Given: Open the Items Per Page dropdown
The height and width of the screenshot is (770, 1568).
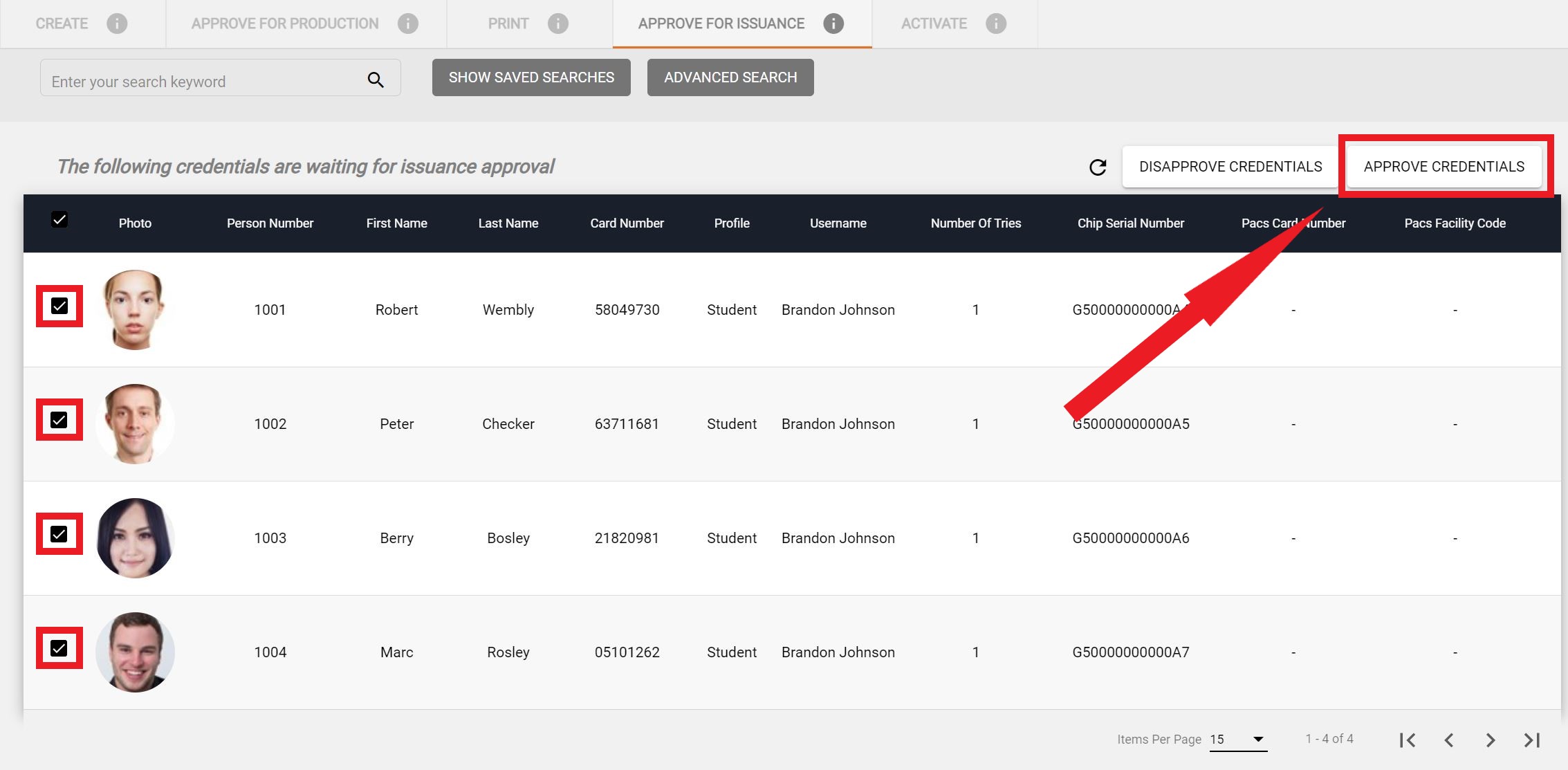Looking at the screenshot, I should [1237, 740].
